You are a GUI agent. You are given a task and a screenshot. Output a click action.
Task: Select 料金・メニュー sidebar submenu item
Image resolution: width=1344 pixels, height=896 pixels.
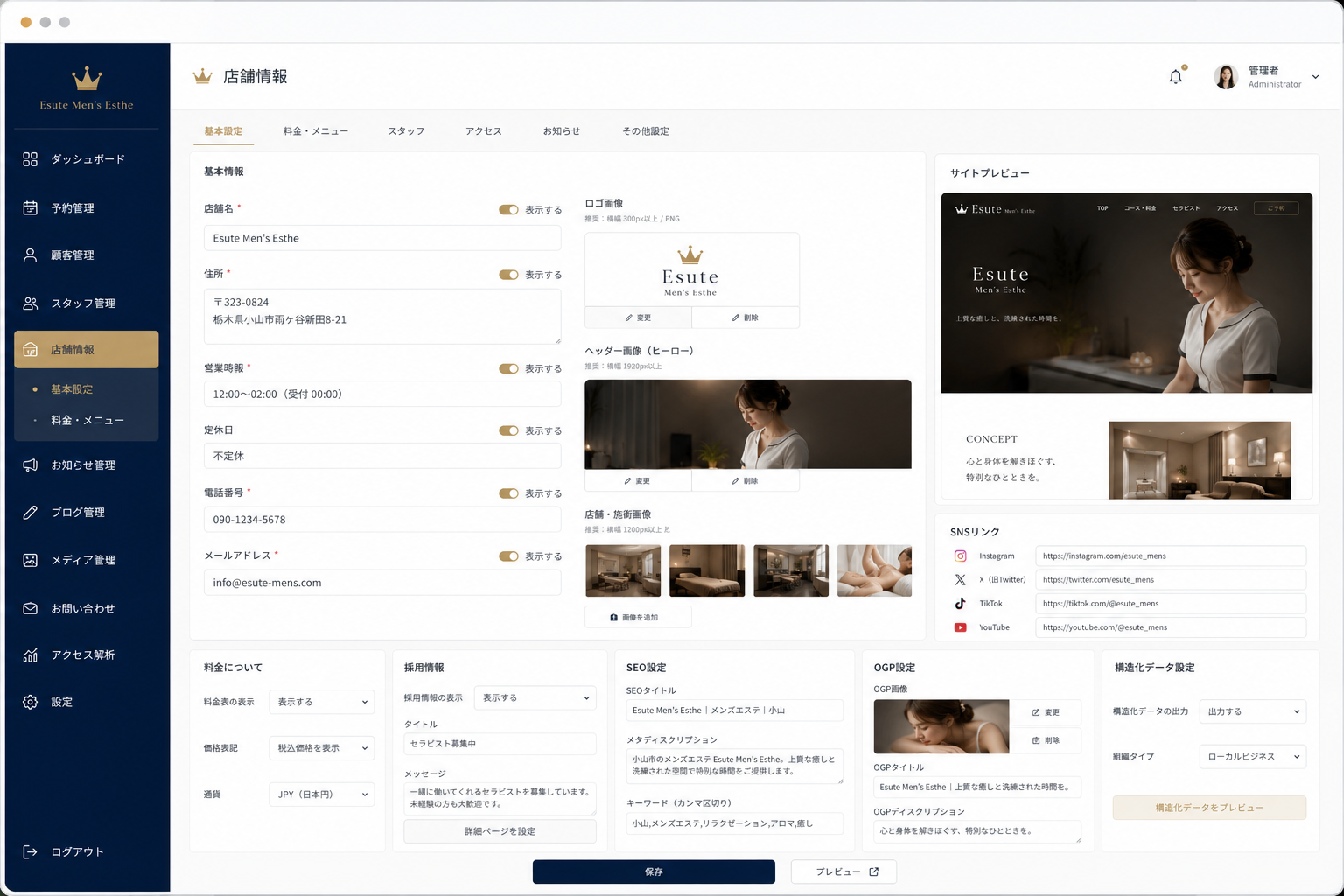87,421
